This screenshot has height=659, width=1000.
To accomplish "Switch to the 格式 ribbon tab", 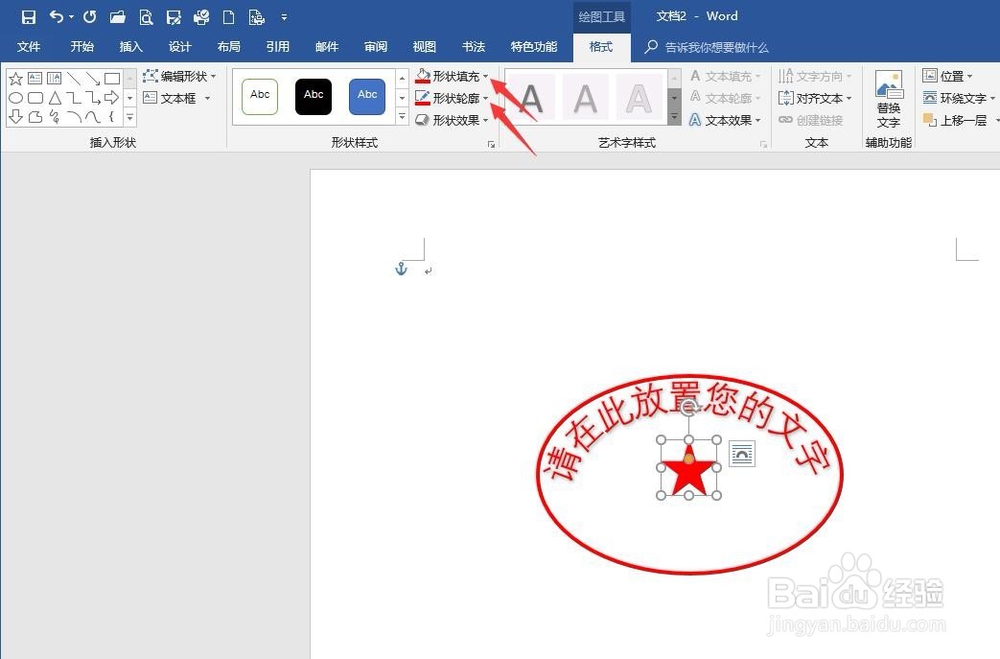I will pyautogui.click(x=600, y=46).
